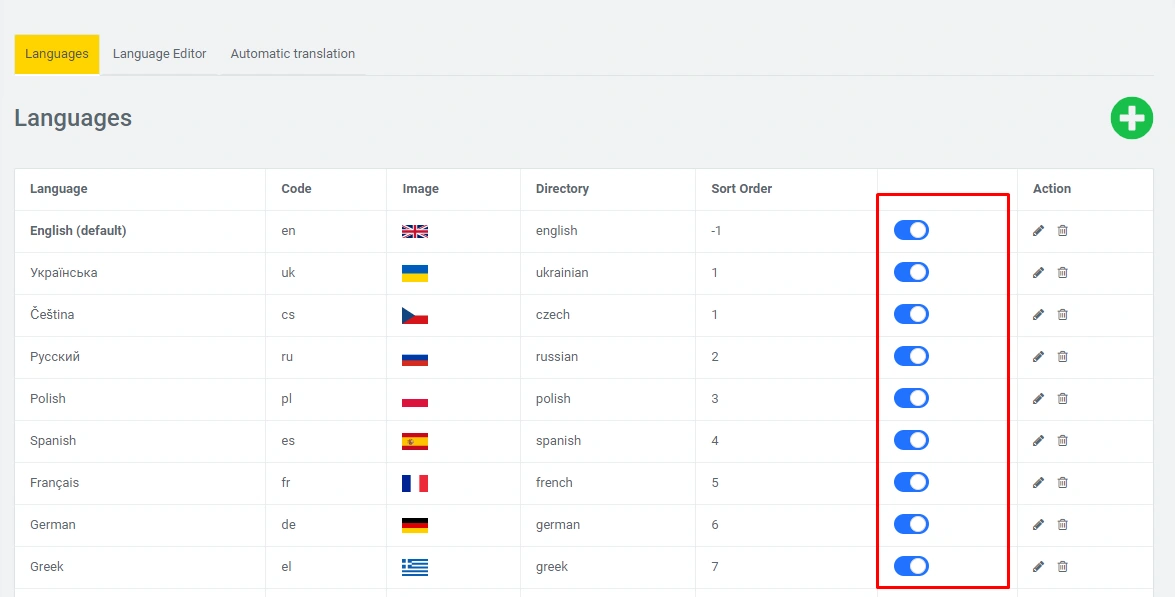The height and width of the screenshot is (597, 1175).
Task: Turn off the Greek language toggle
Action: [x=911, y=567]
